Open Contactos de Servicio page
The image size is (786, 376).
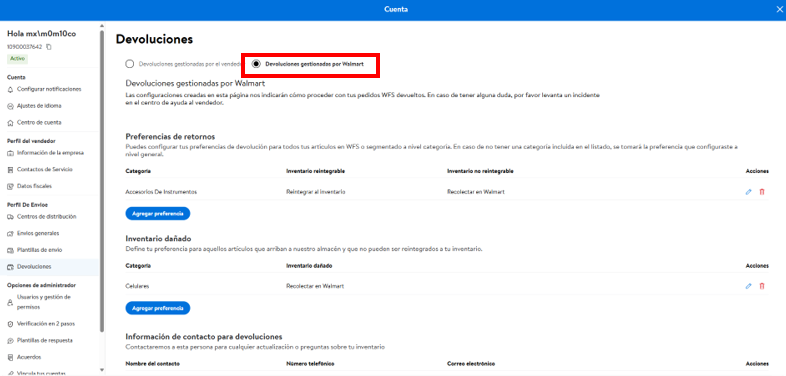click(45, 169)
